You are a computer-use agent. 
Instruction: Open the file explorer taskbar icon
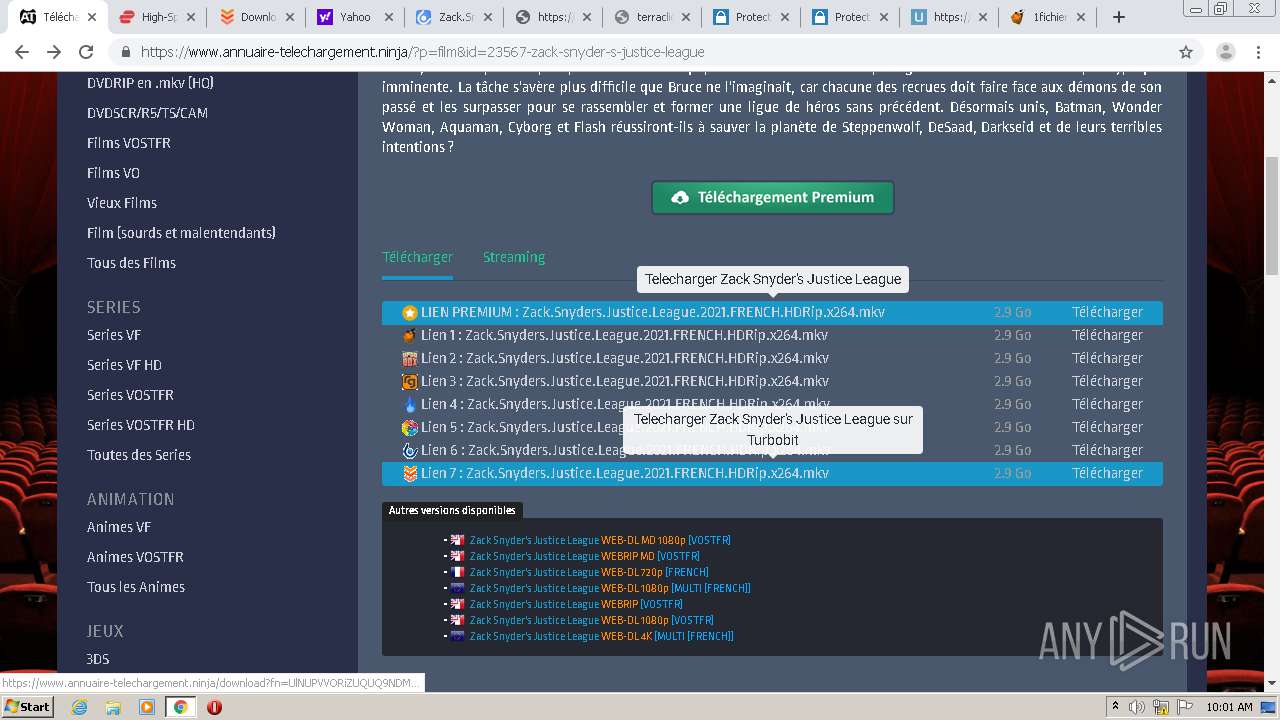[x=113, y=707]
